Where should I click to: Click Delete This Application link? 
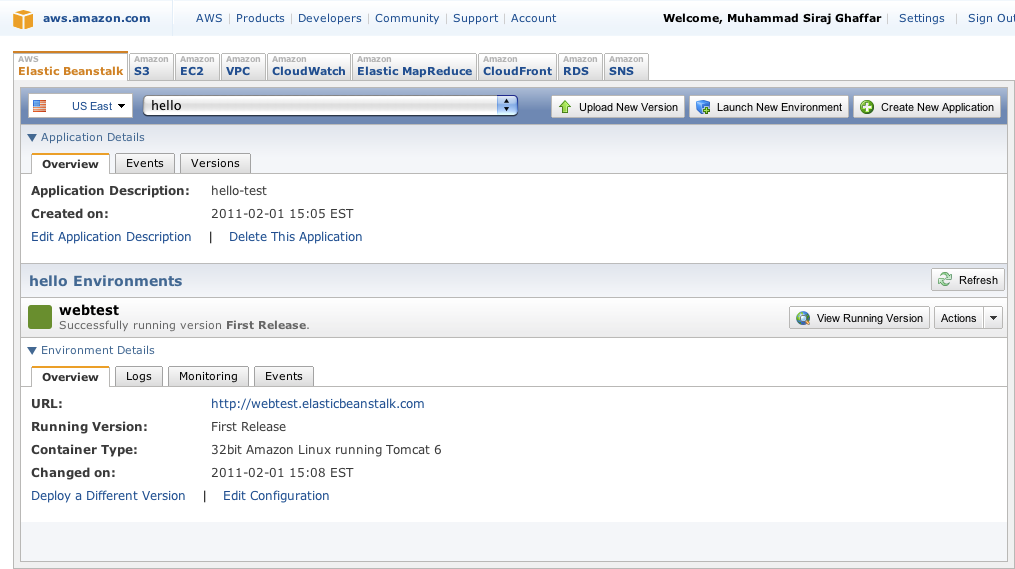pos(295,237)
